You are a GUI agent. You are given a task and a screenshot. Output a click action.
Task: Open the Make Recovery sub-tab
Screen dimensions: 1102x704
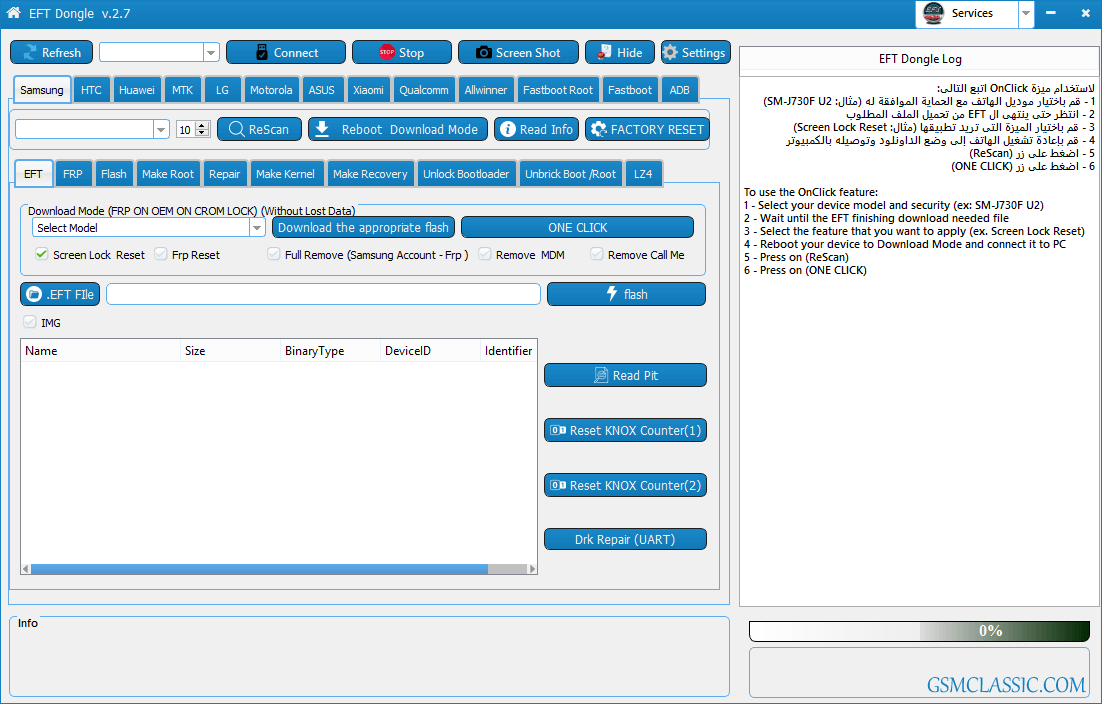(x=370, y=174)
